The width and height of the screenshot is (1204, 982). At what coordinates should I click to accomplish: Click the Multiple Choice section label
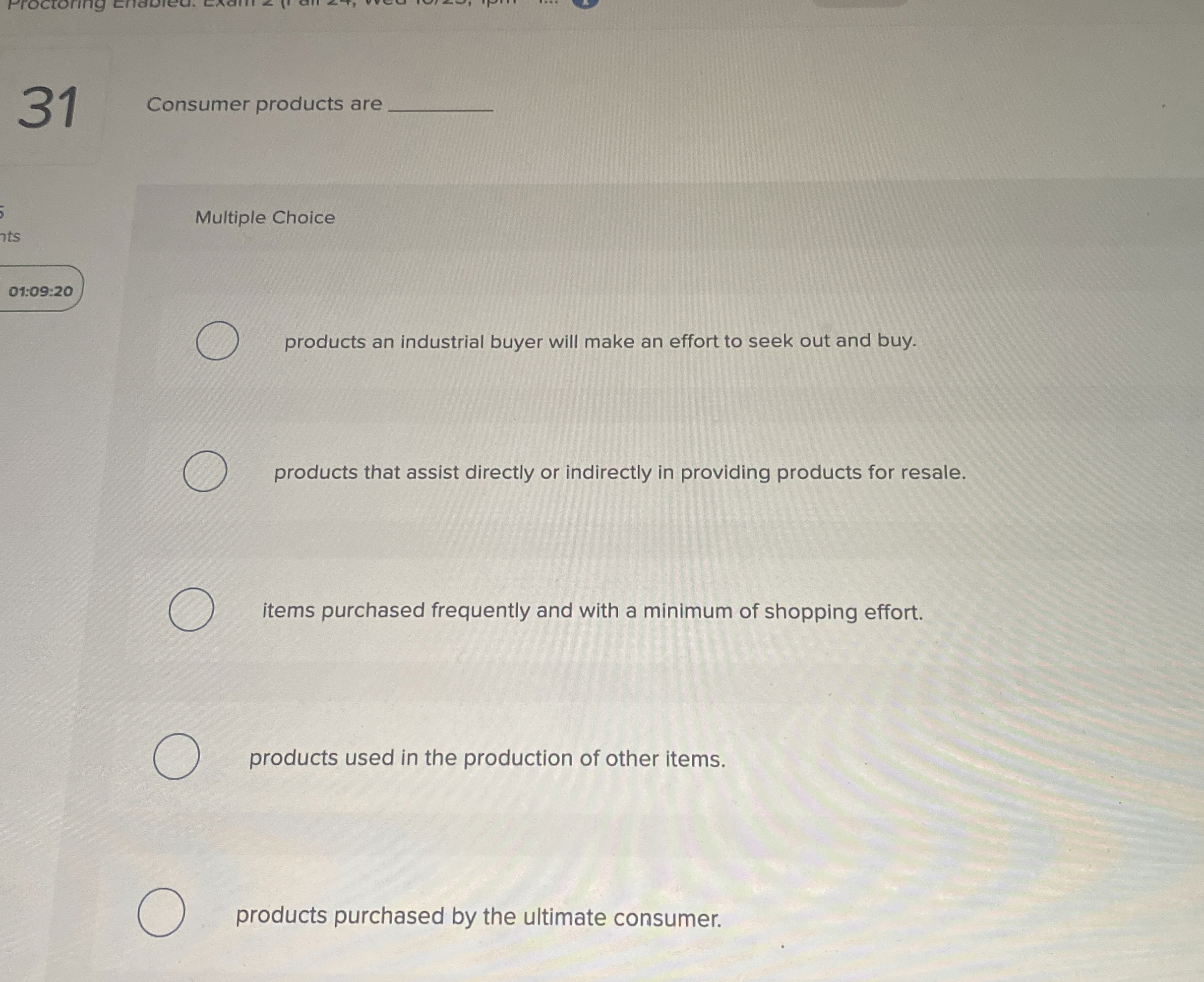(x=263, y=218)
